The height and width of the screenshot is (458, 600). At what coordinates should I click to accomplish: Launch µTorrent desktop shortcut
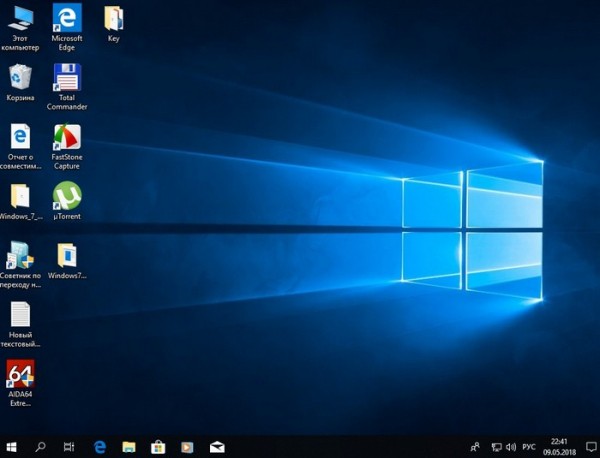[67, 201]
